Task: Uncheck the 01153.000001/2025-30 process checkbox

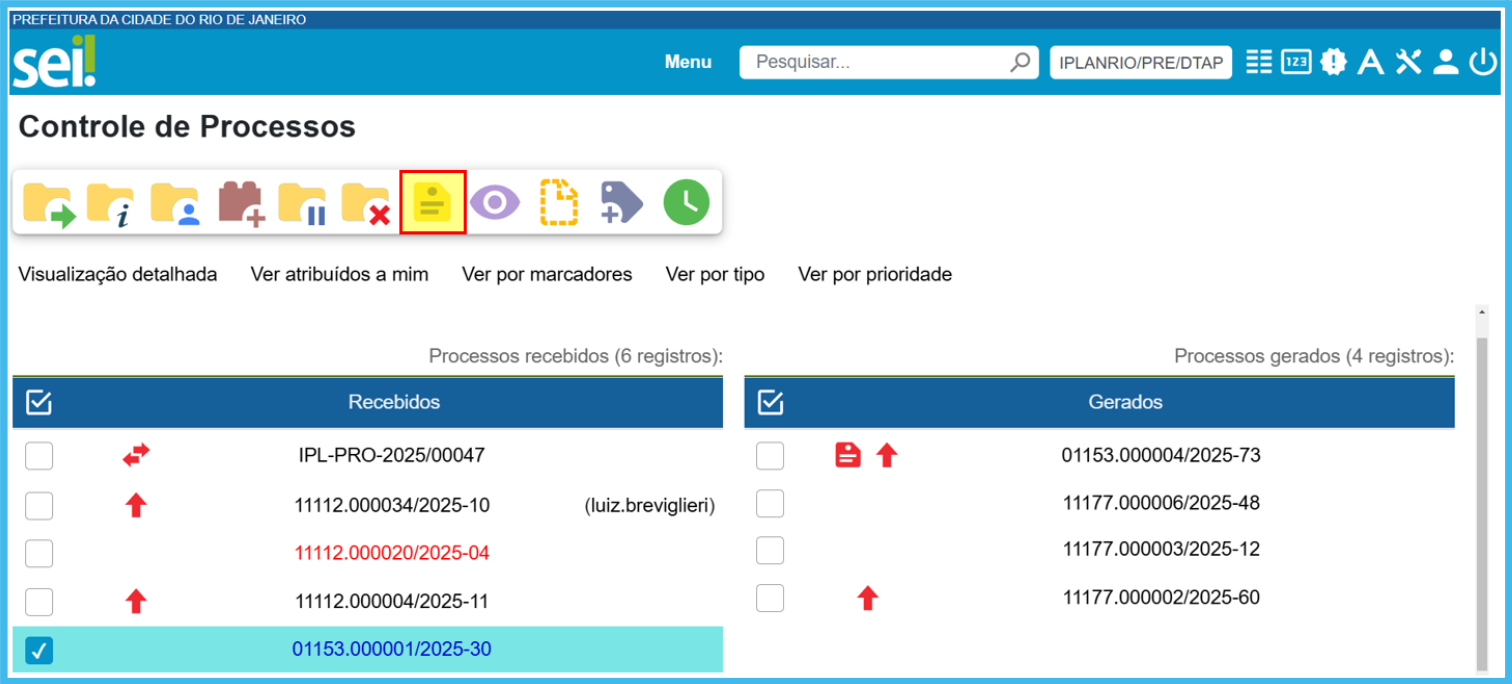Action: tap(39, 650)
